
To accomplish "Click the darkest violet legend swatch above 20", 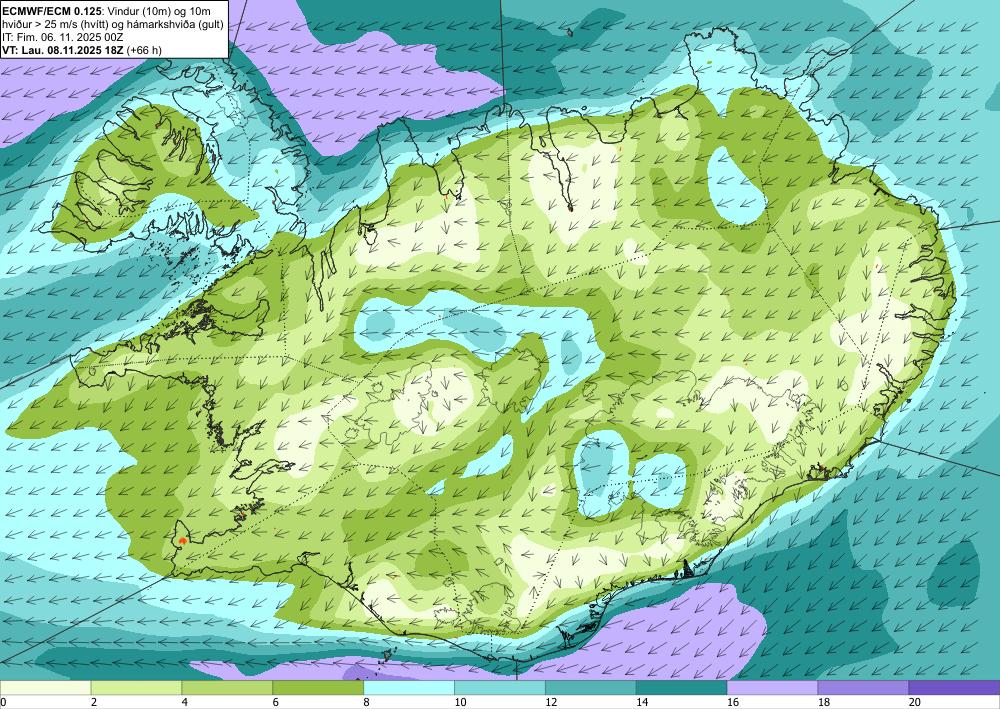I will (x=954, y=688).
